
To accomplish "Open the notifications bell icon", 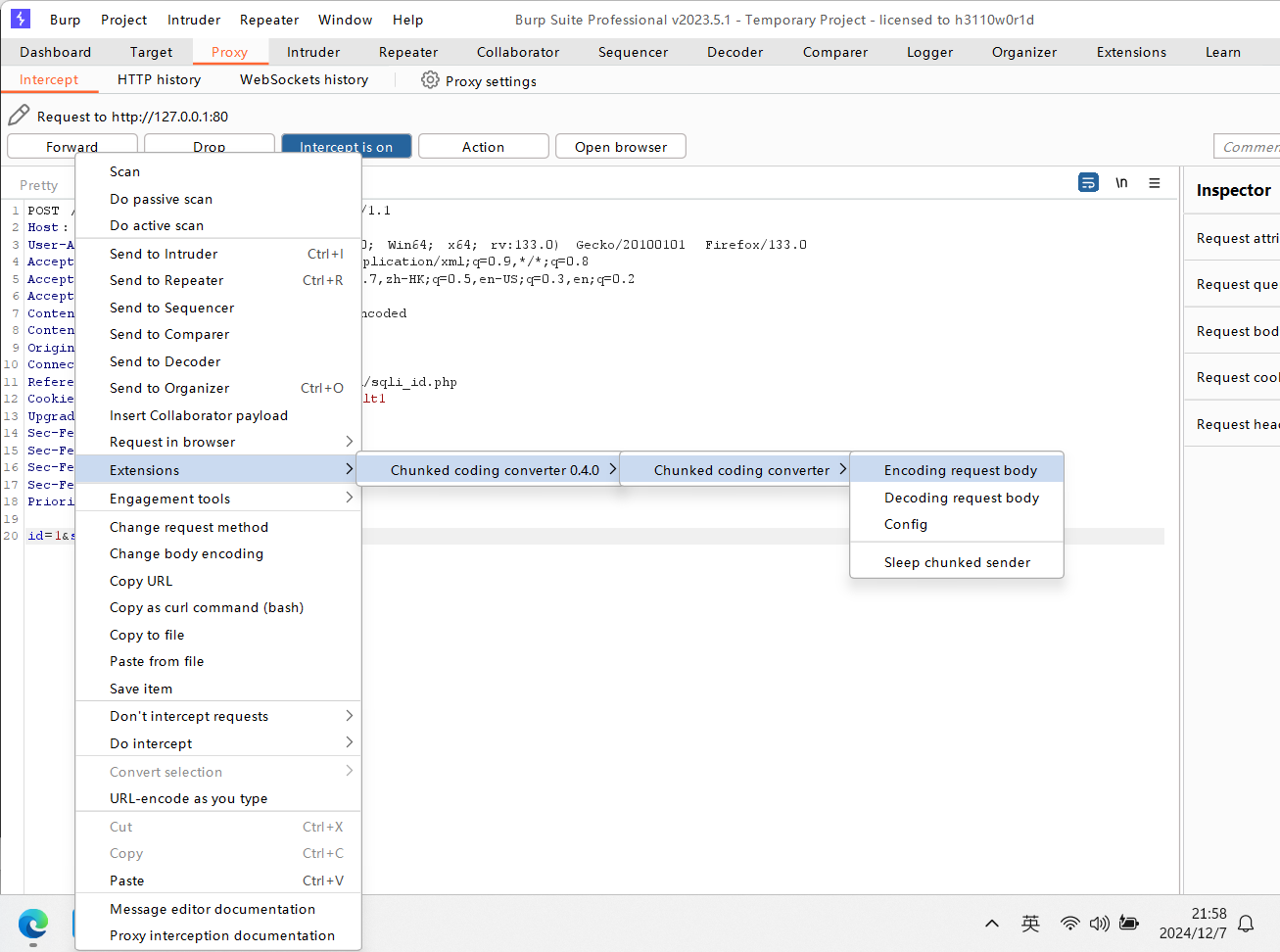I will click(x=1247, y=923).
